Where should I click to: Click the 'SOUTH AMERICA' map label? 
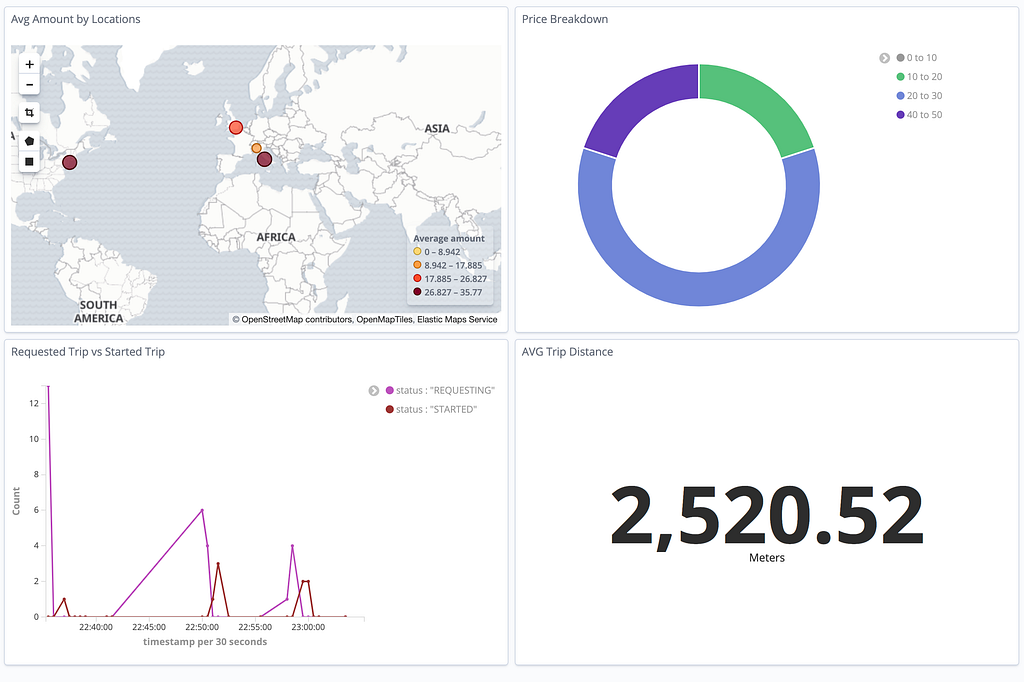pyautogui.click(x=99, y=312)
